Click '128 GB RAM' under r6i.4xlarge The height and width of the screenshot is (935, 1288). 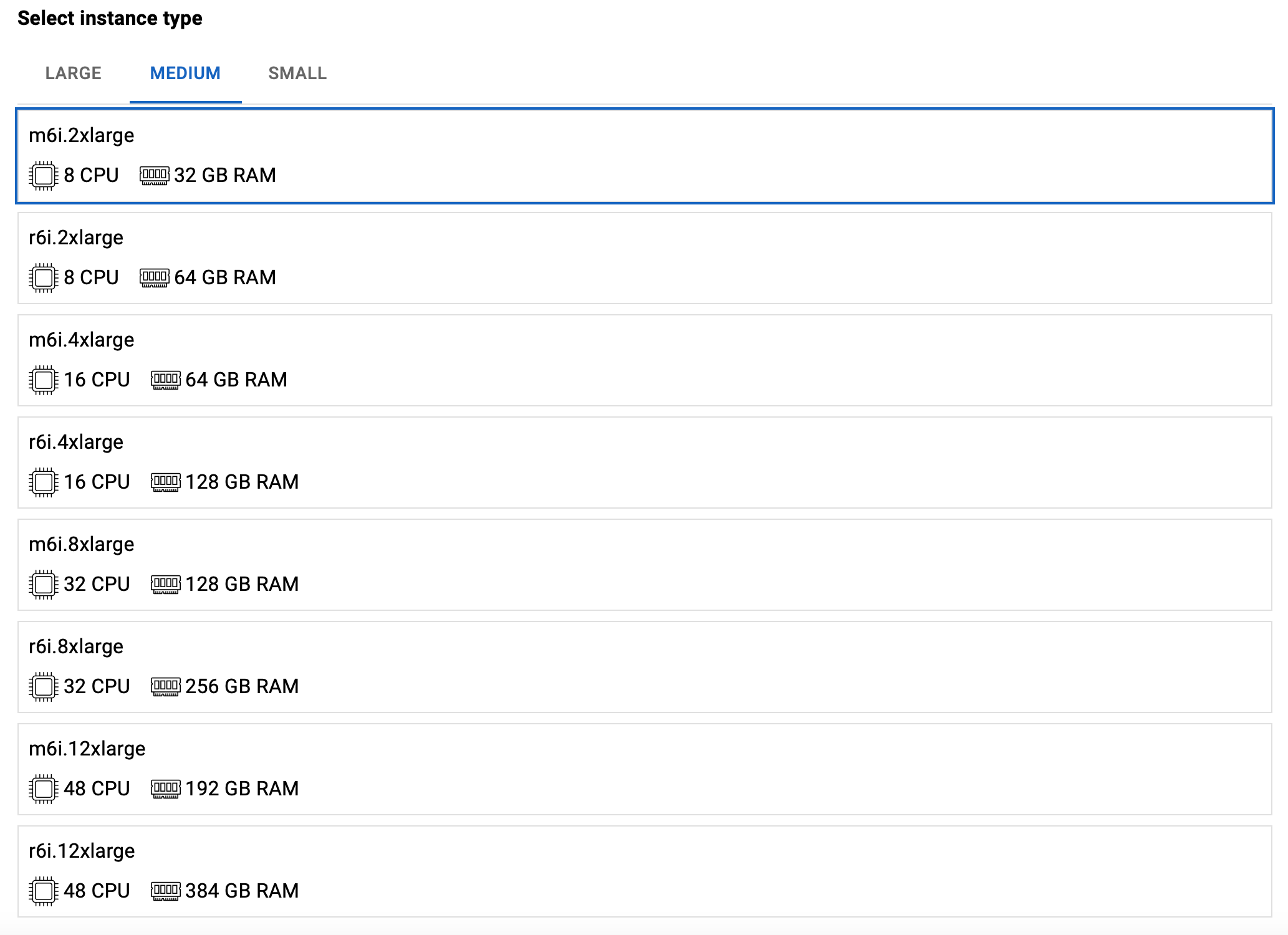[x=242, y=482]
